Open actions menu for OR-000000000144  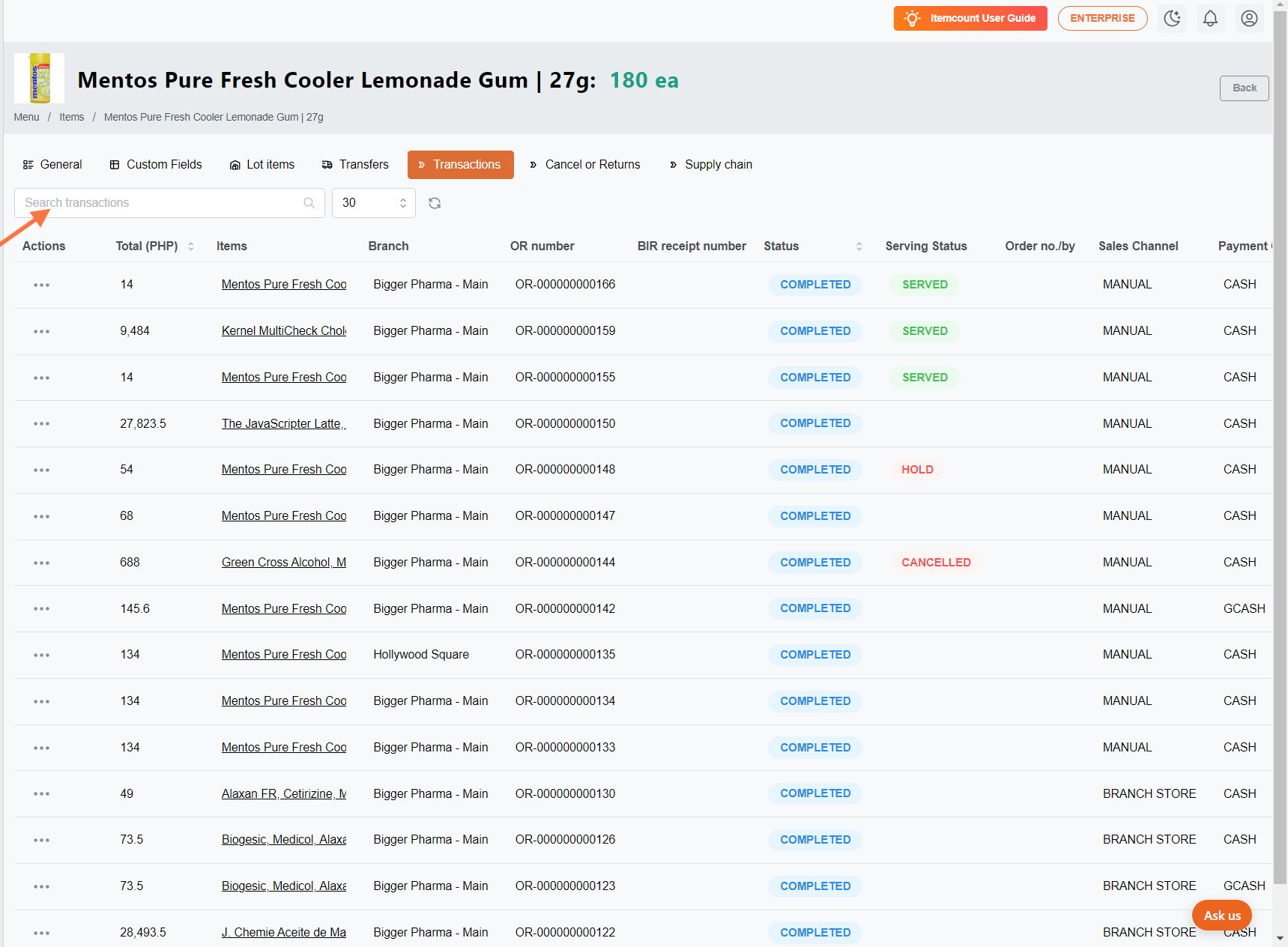pyautogui.click(x=41, y=563)
